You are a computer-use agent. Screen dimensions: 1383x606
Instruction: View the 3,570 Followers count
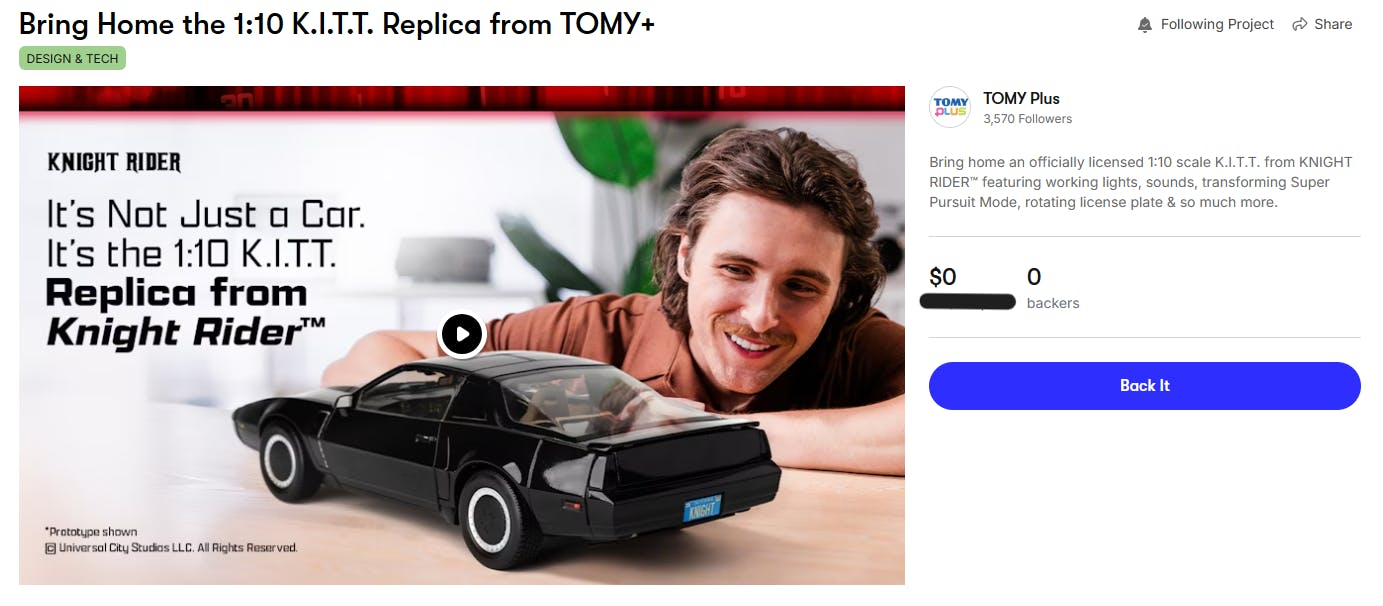click(x=1027, y=119)
